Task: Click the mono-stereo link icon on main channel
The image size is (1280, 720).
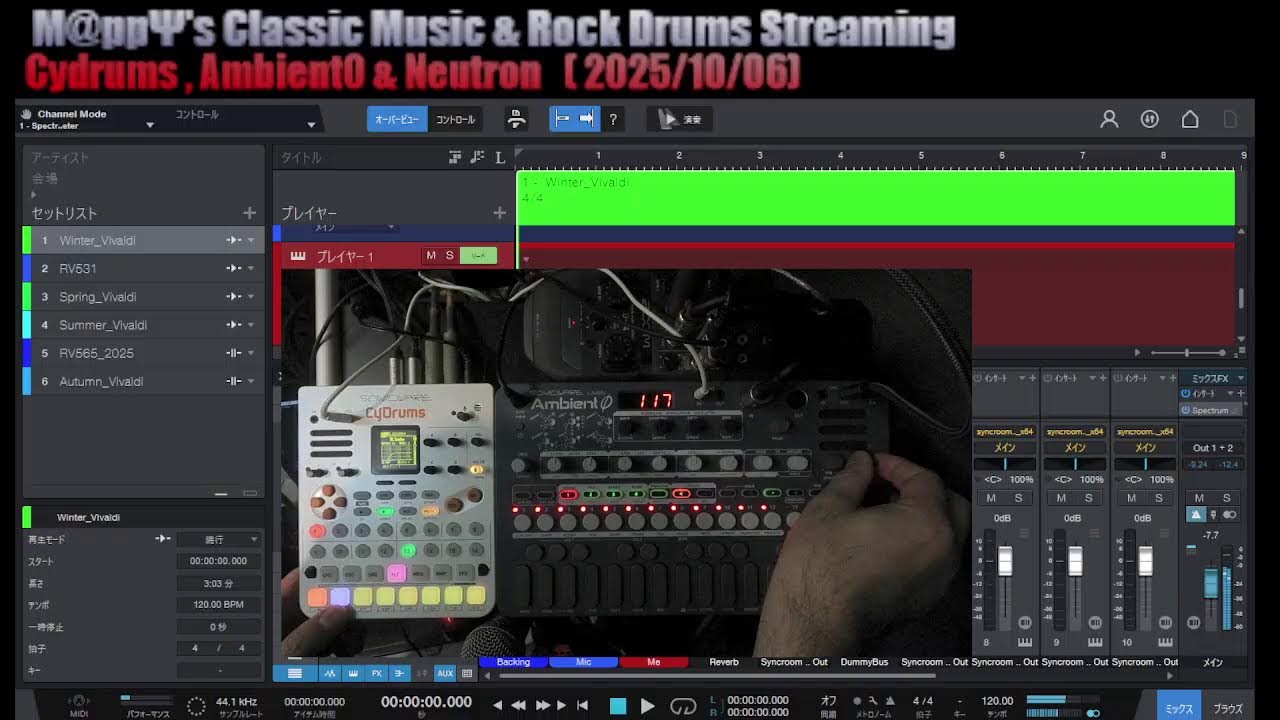Action: click(1229, 514)
